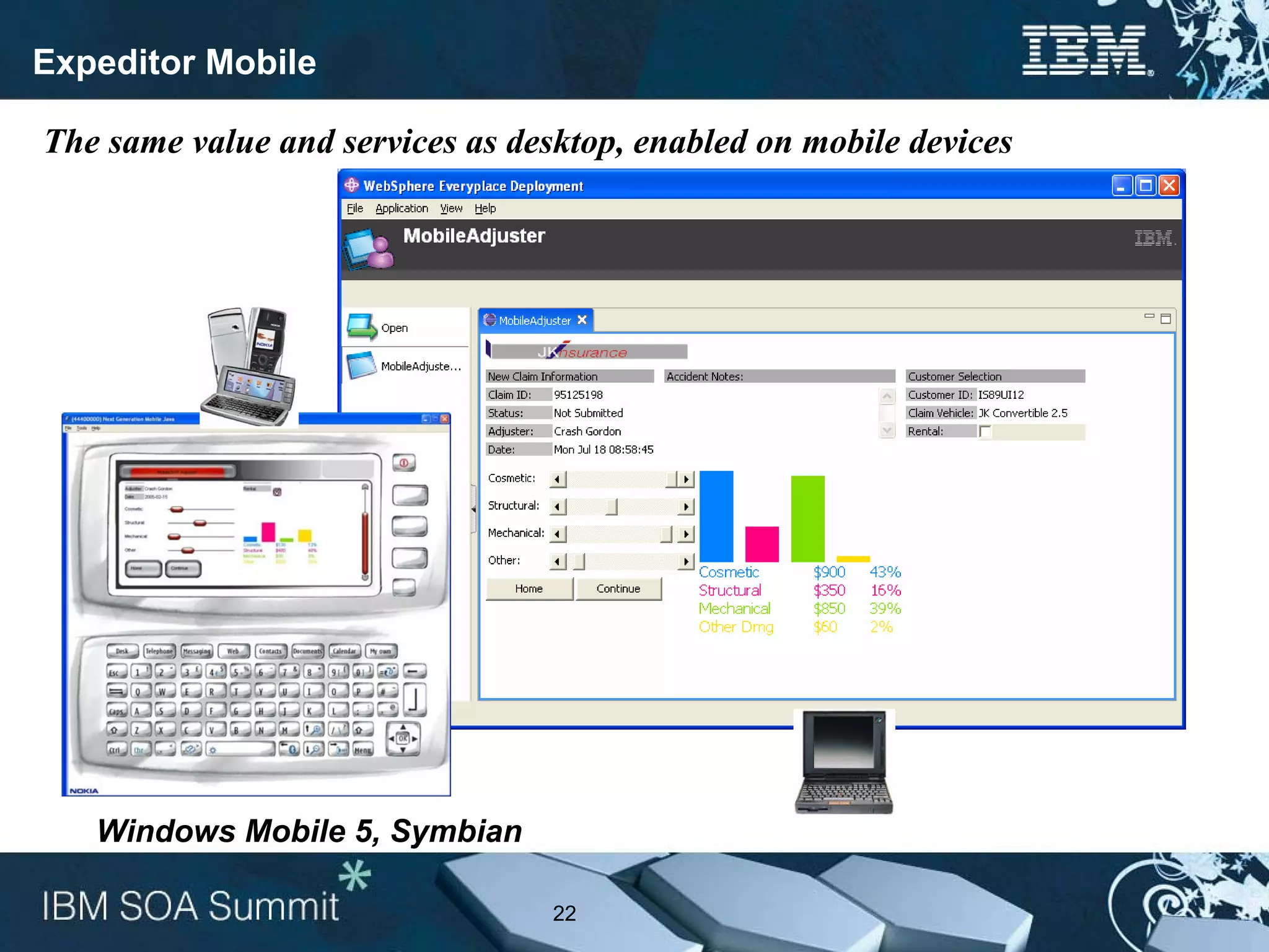
Task: Click the Continue button
Action: pyautogui.click(x=618, y=589)
